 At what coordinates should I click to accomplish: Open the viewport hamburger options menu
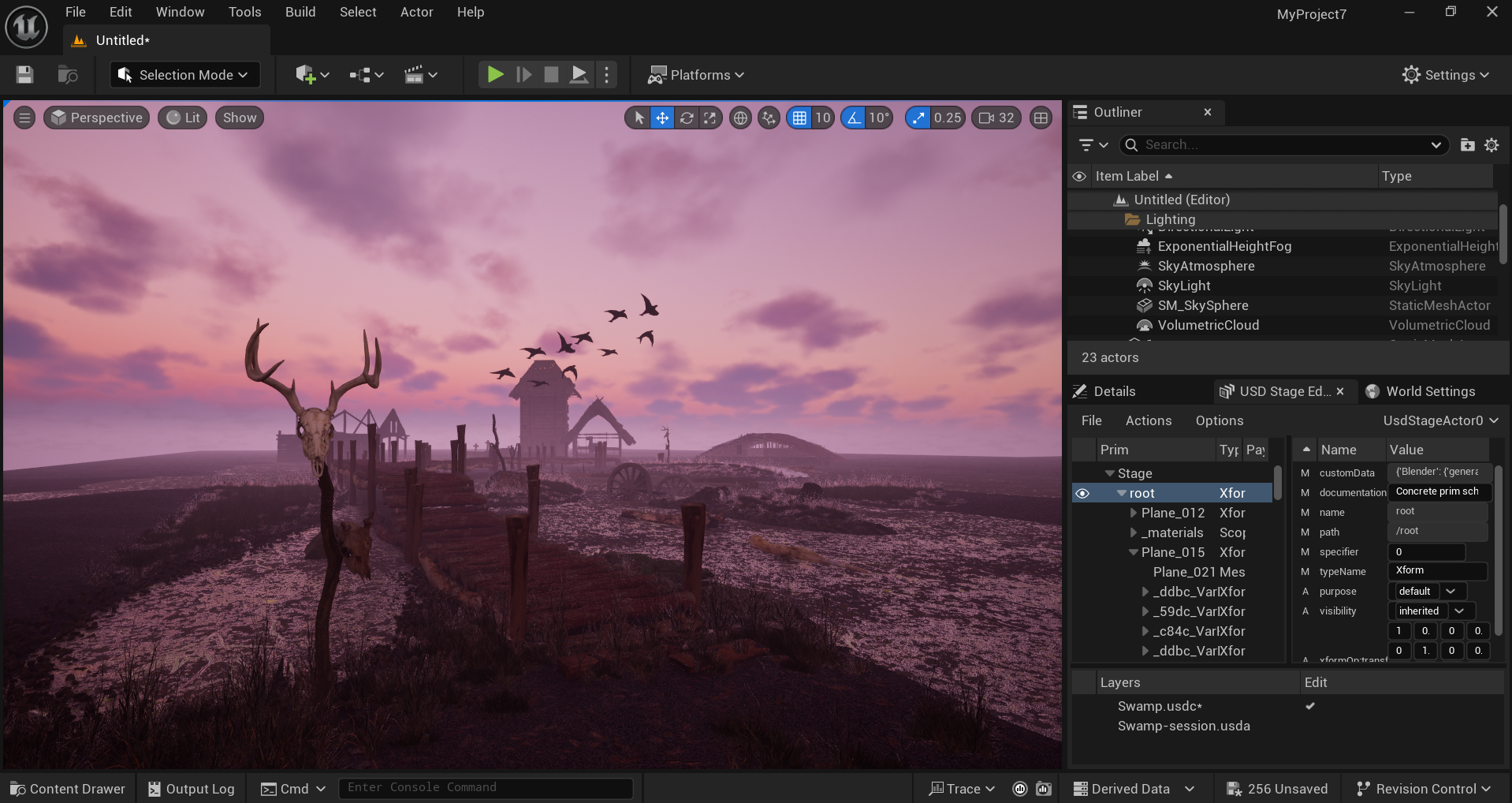pyautogui.click(x=24, y=118)
